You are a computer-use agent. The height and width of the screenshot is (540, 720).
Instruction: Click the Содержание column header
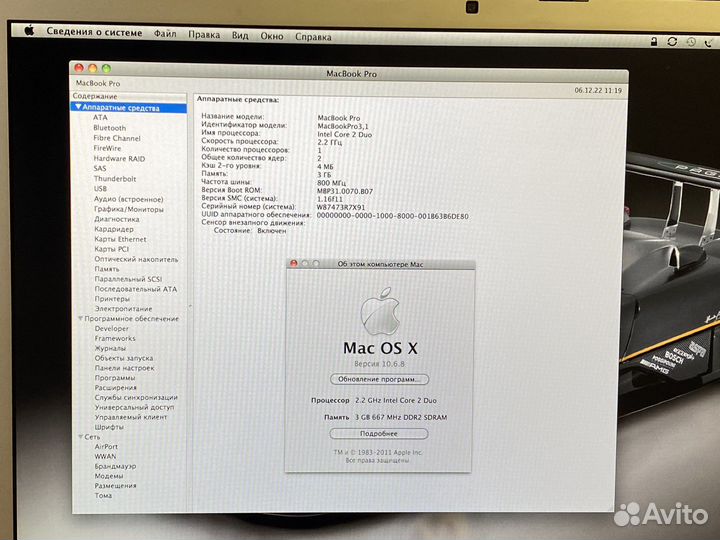129,96
